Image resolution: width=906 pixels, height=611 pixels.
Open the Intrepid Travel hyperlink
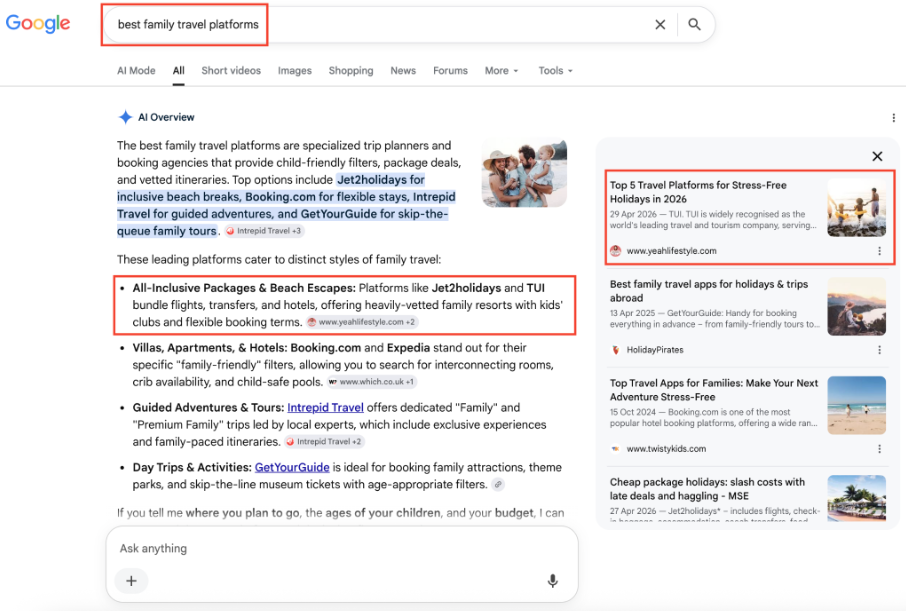[325, 408]
